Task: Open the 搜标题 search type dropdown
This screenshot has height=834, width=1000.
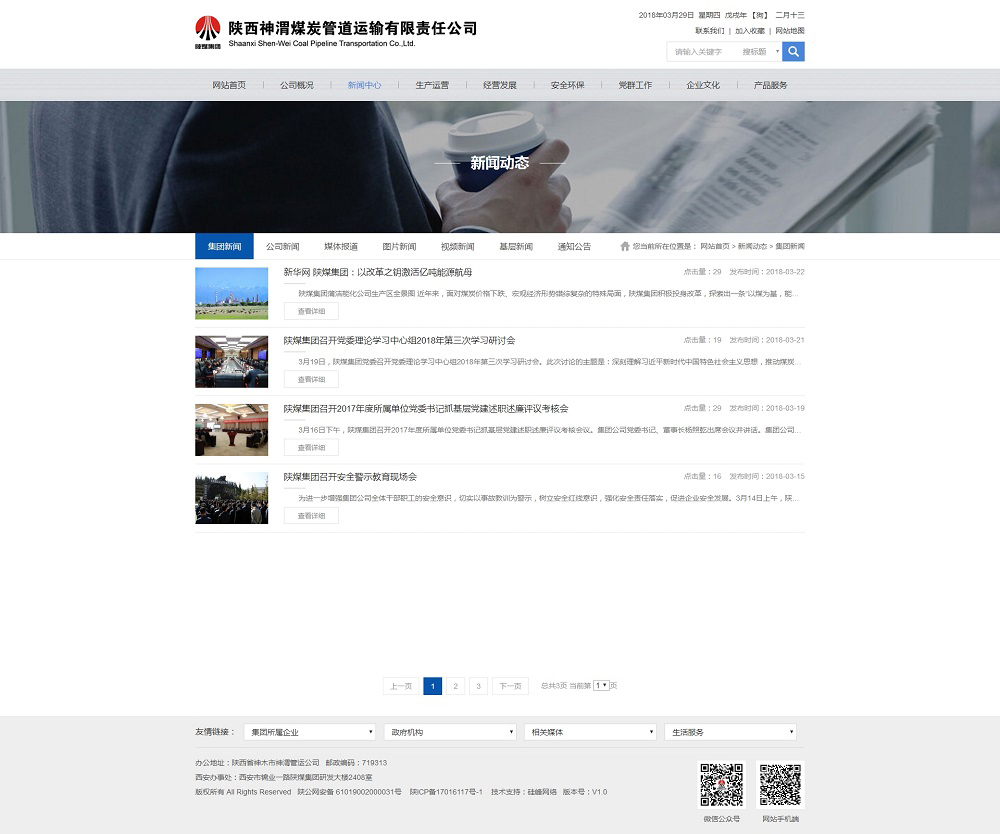Action: point(759,51)
